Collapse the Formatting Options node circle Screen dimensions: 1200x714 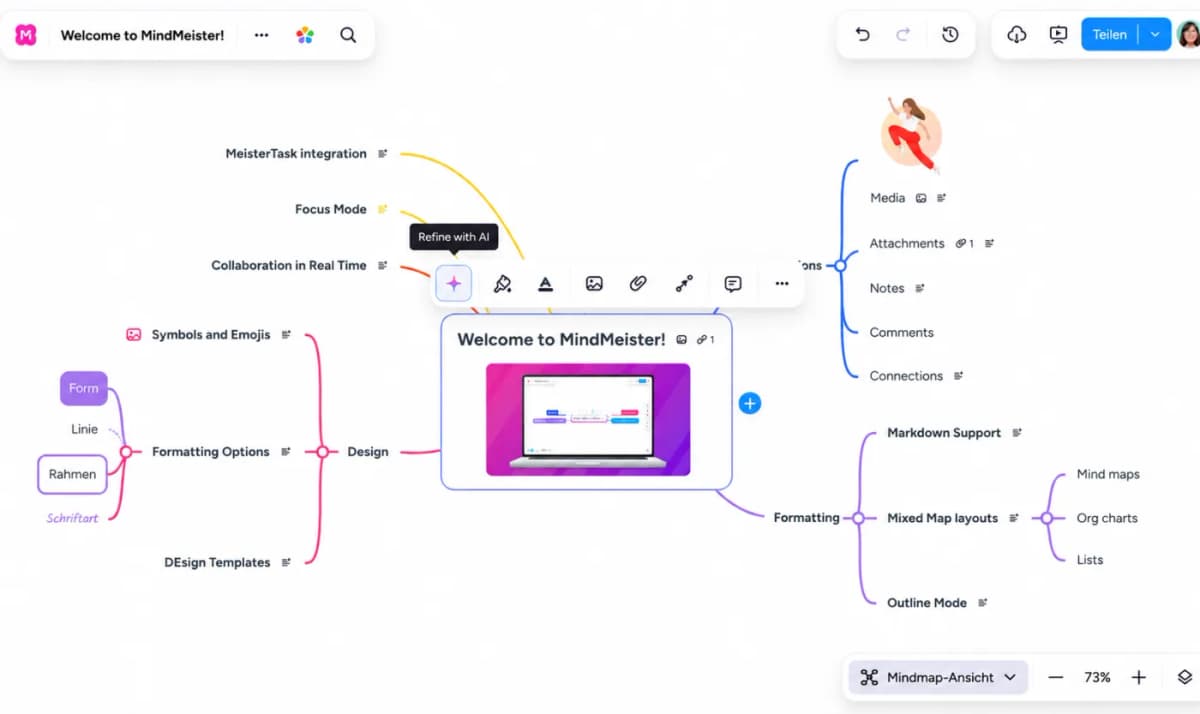pyautogui.click(x=126, y=452)
